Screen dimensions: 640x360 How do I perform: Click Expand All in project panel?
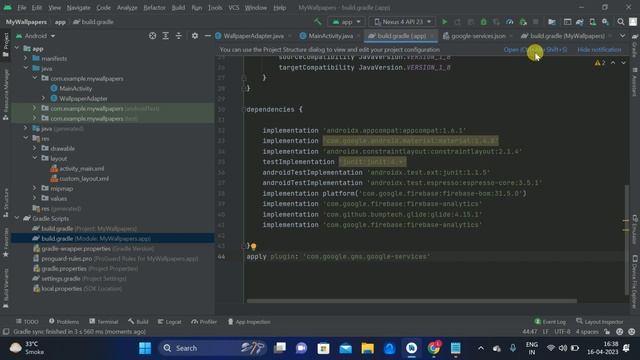[x=165, y=36]
